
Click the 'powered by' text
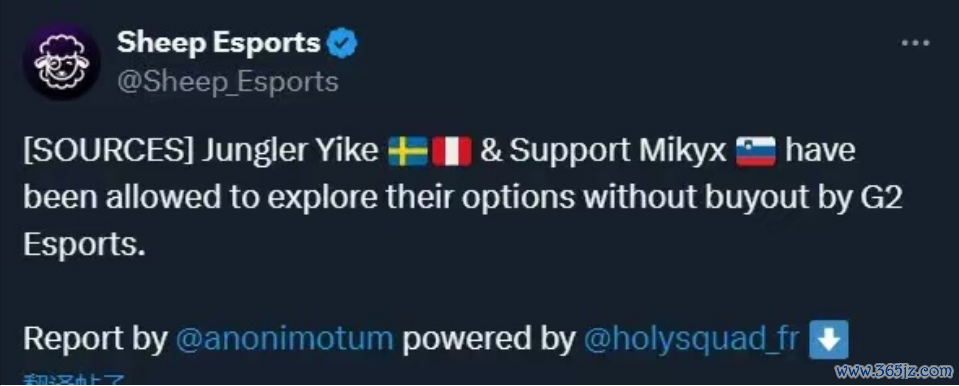[x=489, y=341]
